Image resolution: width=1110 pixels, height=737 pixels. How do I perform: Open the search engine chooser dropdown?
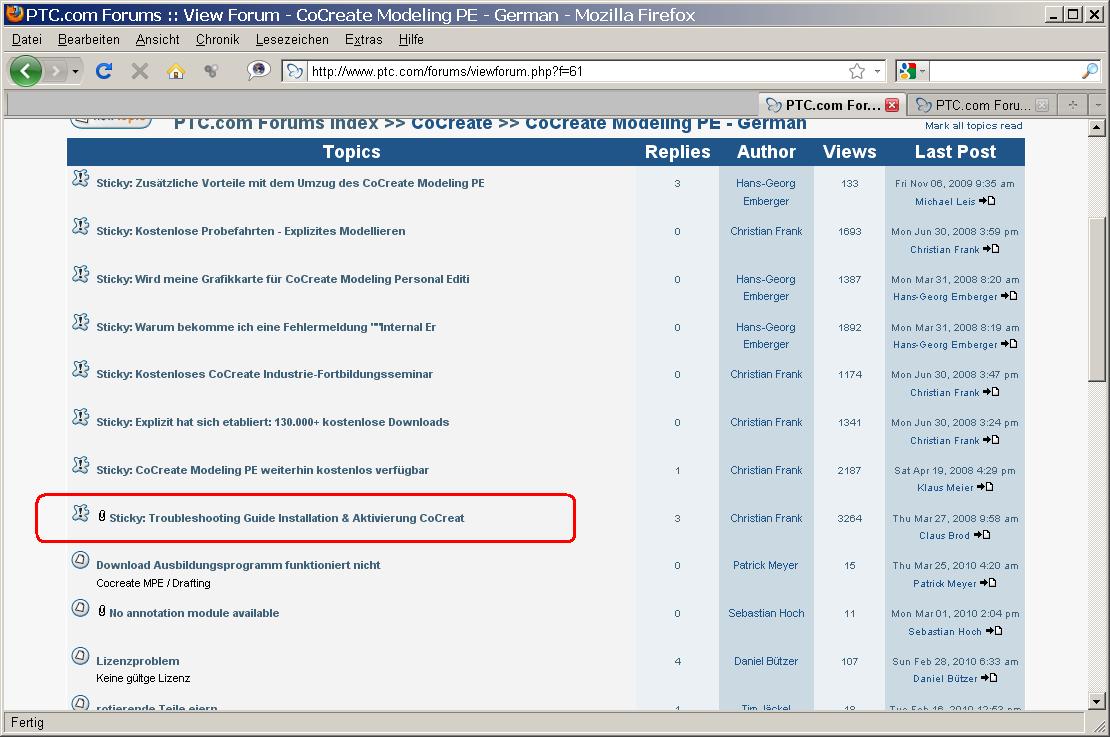(x=922, y=71)
